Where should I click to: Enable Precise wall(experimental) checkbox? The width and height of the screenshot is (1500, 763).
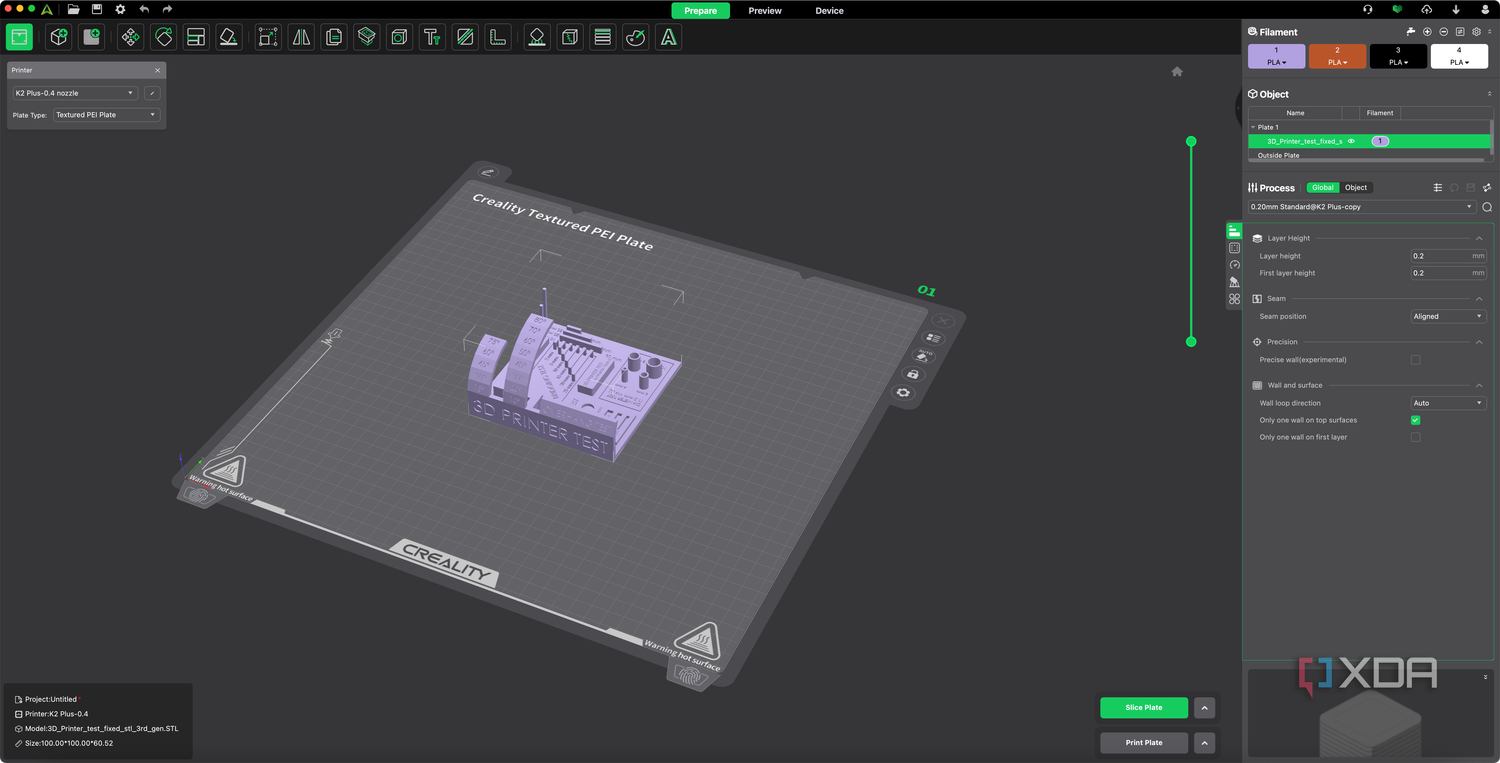pos(1415,360)
